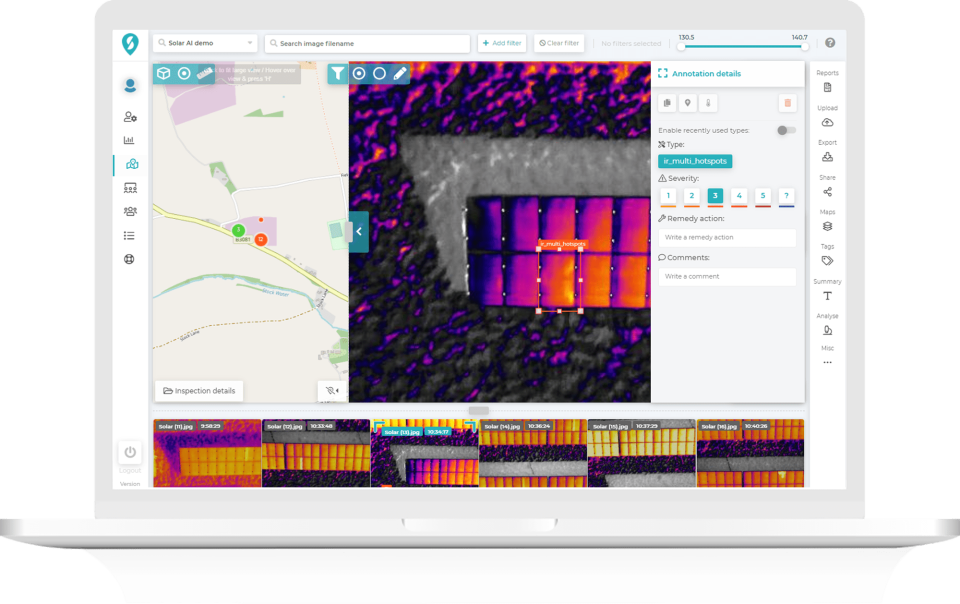
Task: Delete annotation with the trash icon
Action: pyautogui.click(x=787, y=103)
